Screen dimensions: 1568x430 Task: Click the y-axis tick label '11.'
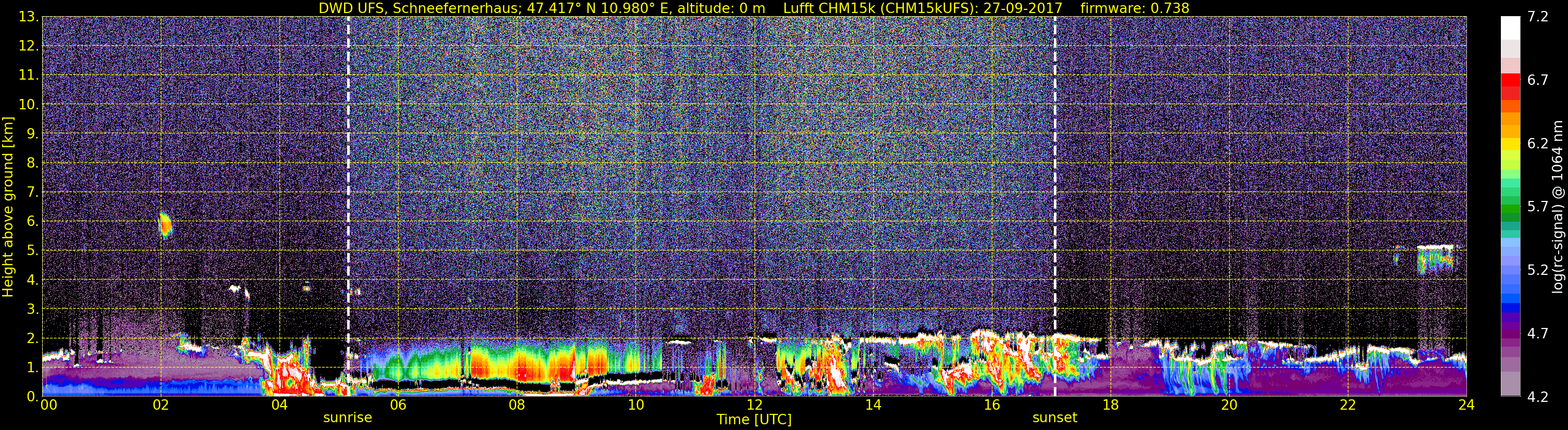[x=29, y=75]
